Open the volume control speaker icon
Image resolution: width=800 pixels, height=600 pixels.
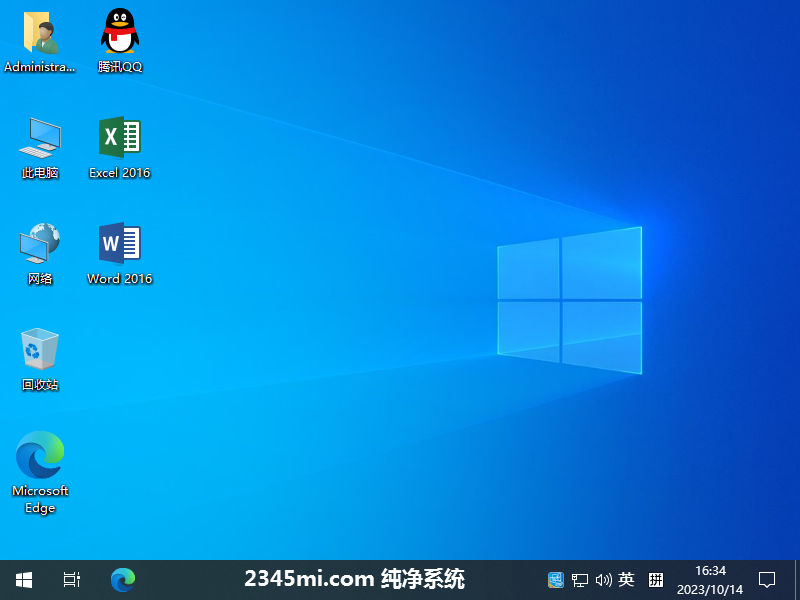coord(604,580)
